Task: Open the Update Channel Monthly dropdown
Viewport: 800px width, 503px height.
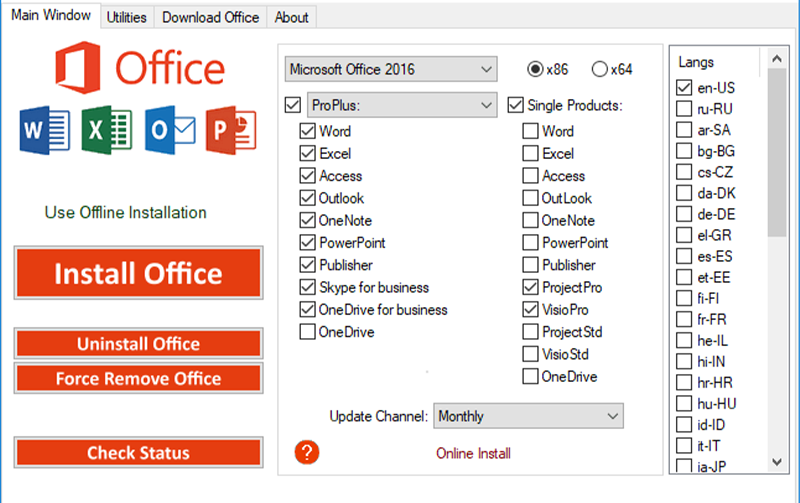Action: 528,416
